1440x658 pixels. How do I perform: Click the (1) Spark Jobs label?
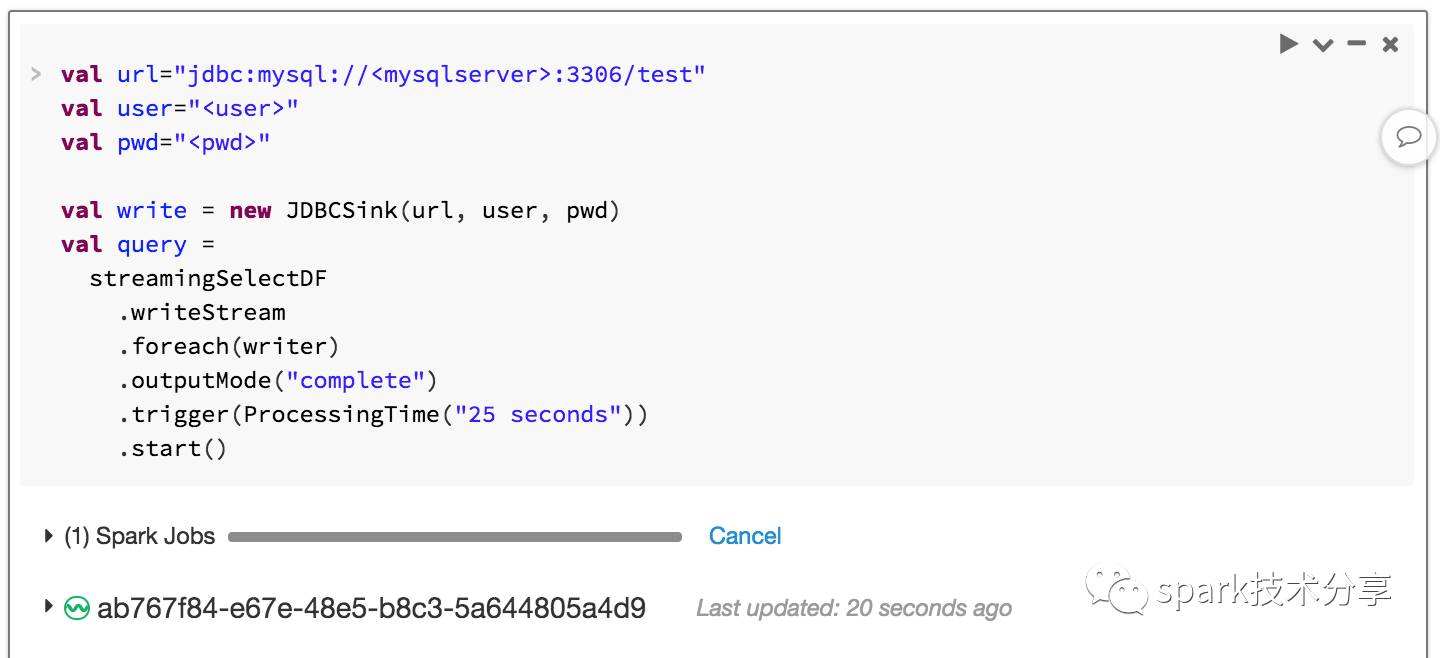tap(140, 536)
